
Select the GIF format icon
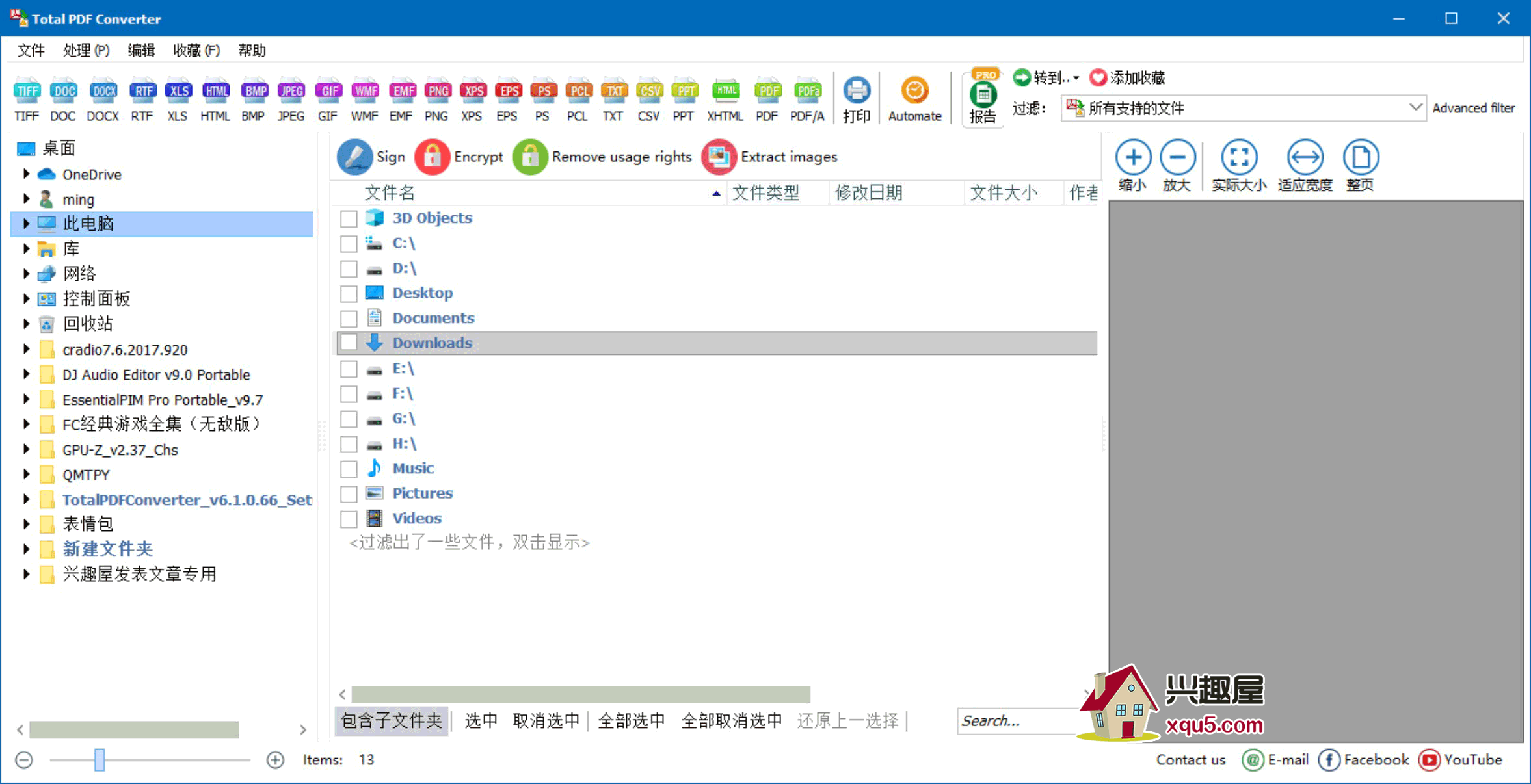point(328,99)
